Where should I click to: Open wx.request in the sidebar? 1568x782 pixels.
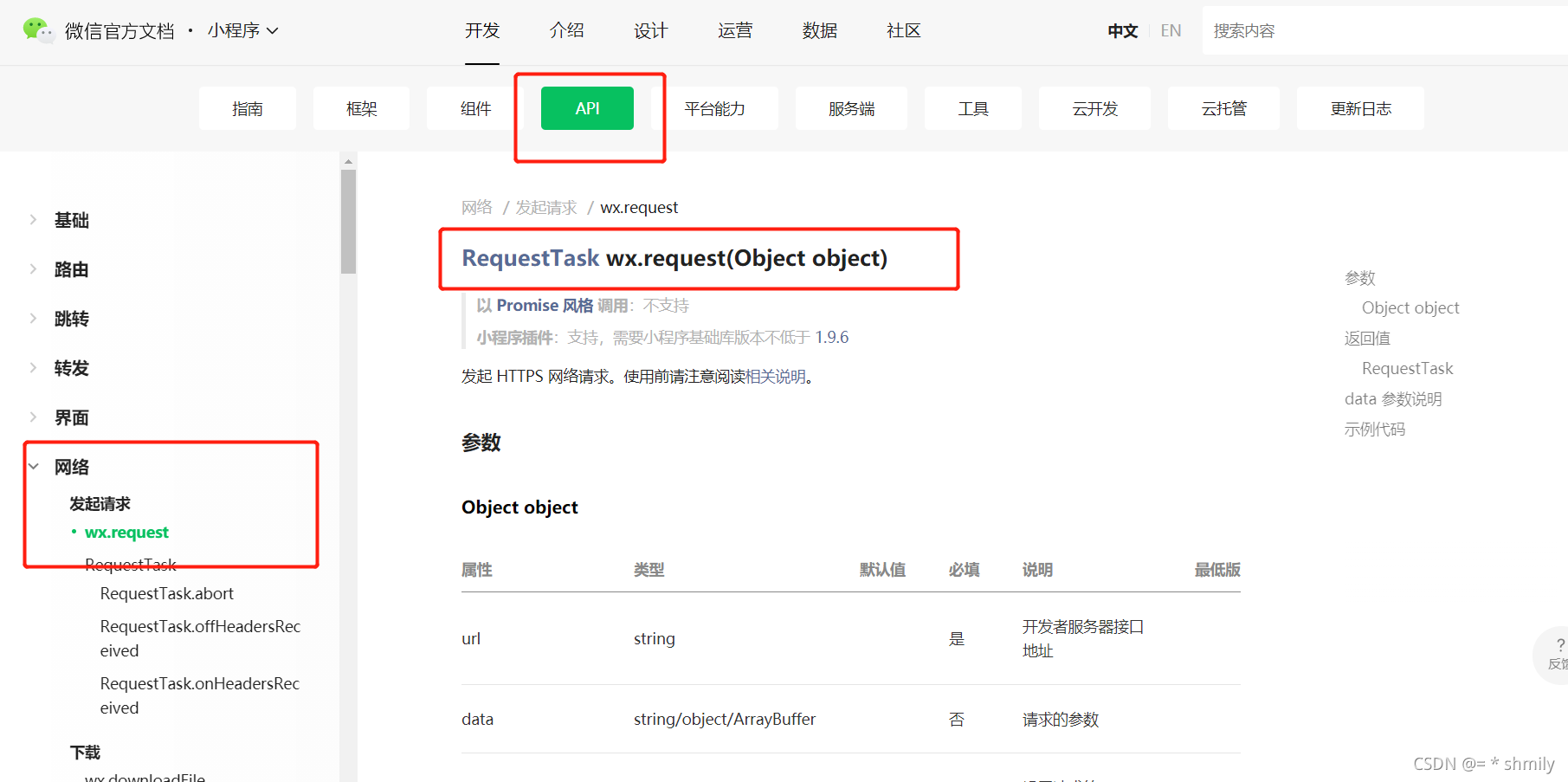[x=126, y=532]
